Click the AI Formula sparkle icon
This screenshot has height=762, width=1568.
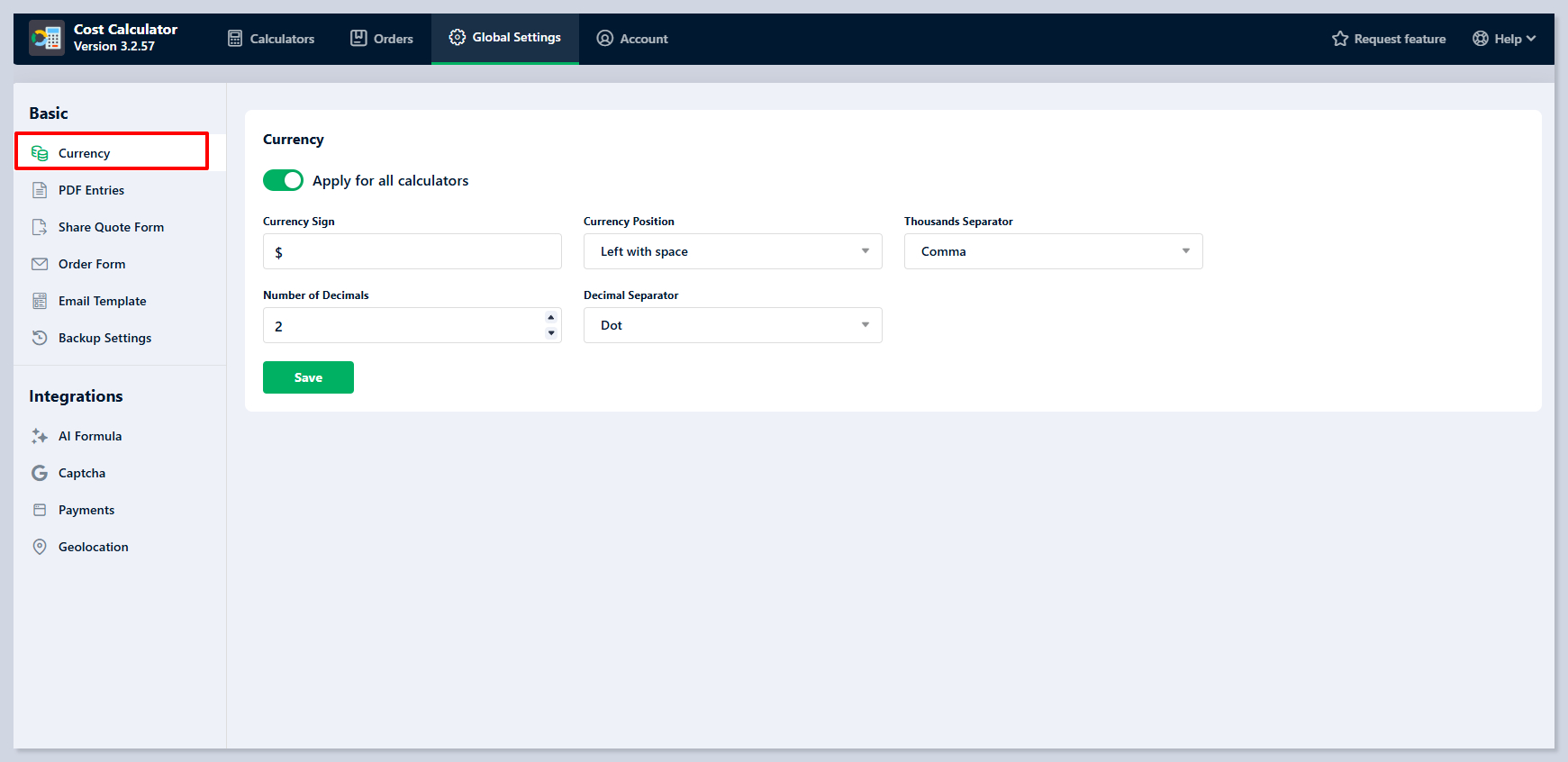[x=40, y=436]
